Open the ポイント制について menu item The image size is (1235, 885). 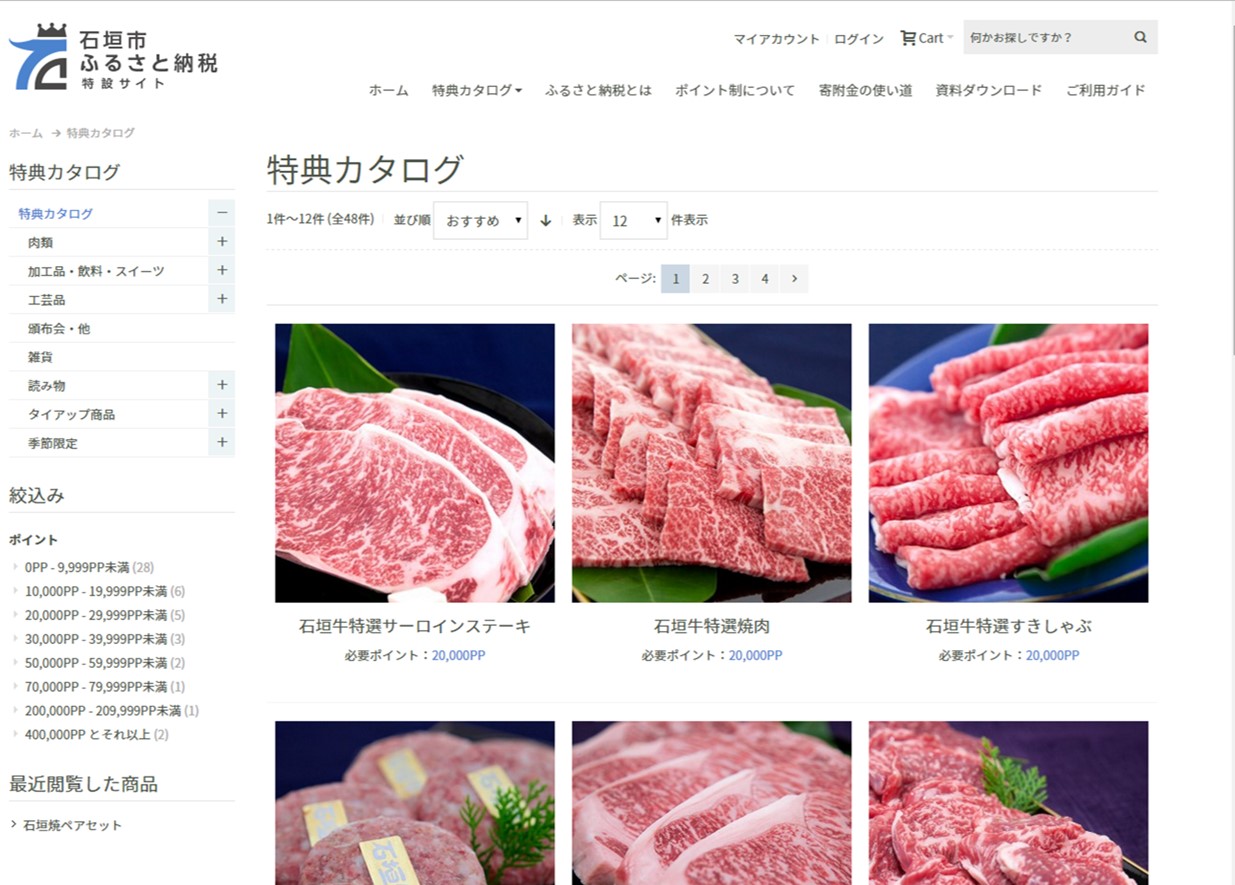pyautogui.click(x=735, y=90)
